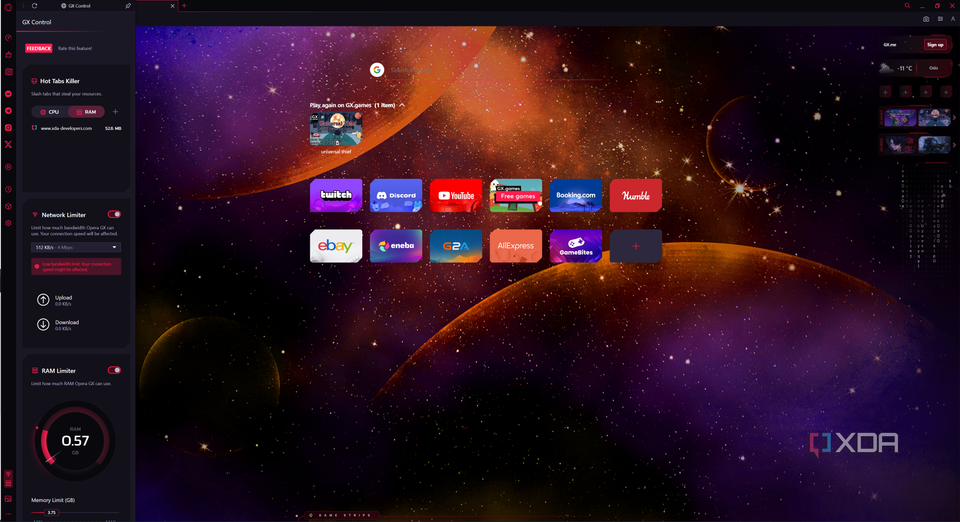Screen dimensions: 960x522
Task: Open the universal thief game thumbnail
Action: point(336,129)
